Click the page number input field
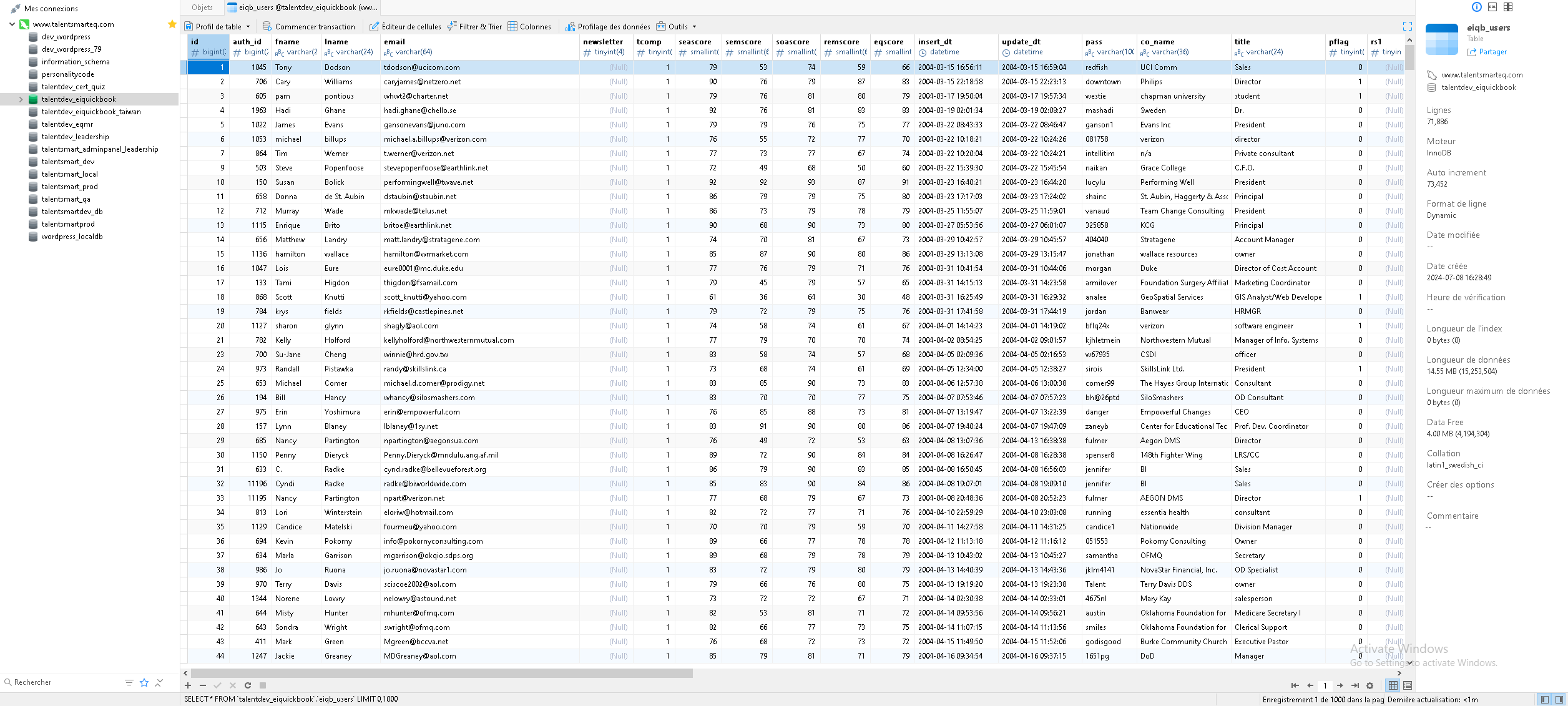The width and height of the screenshot is (1568, 706). (1325, 685)
